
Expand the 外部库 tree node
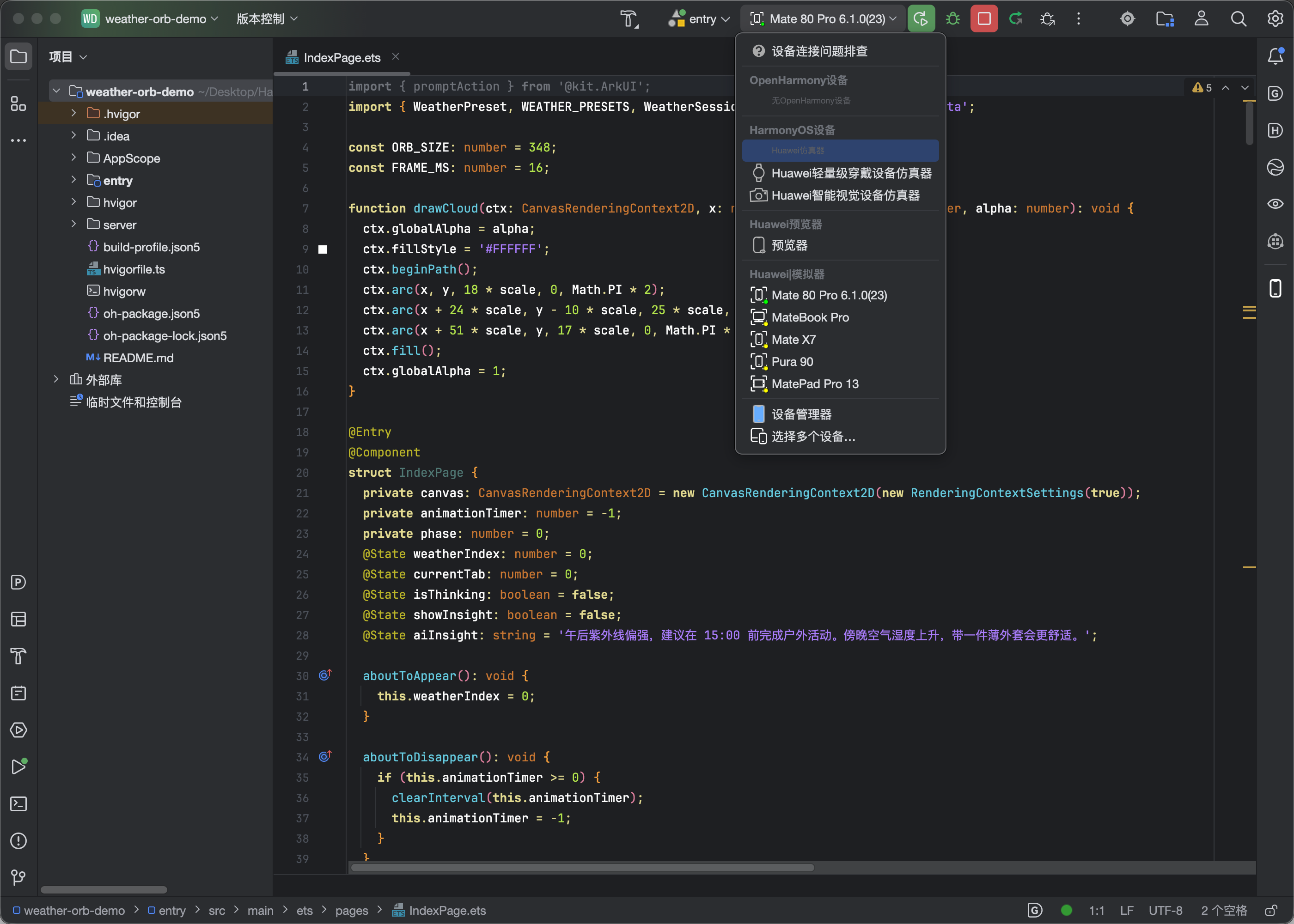(x=56, y=379)
